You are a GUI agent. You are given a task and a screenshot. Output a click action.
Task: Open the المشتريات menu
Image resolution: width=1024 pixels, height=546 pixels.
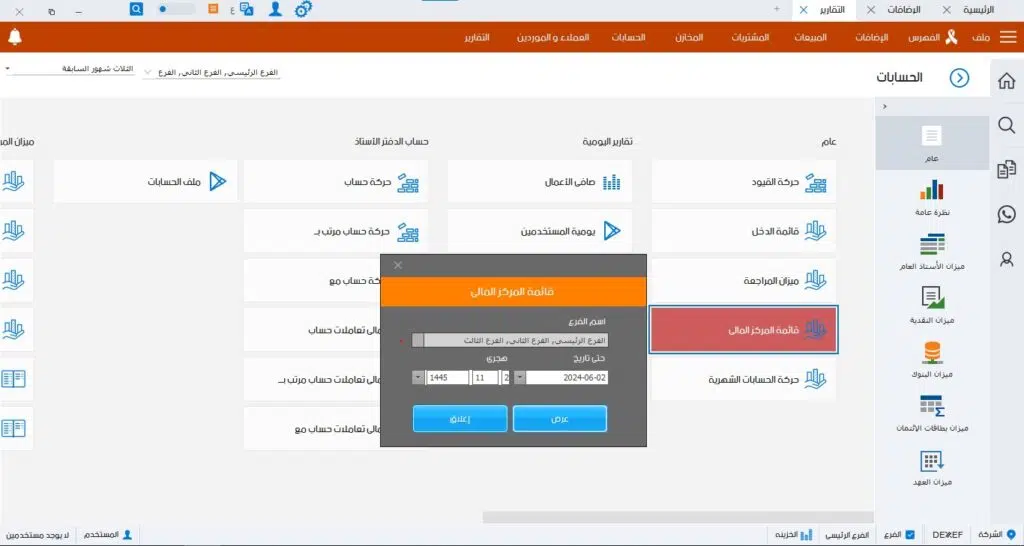click(750, 37)
